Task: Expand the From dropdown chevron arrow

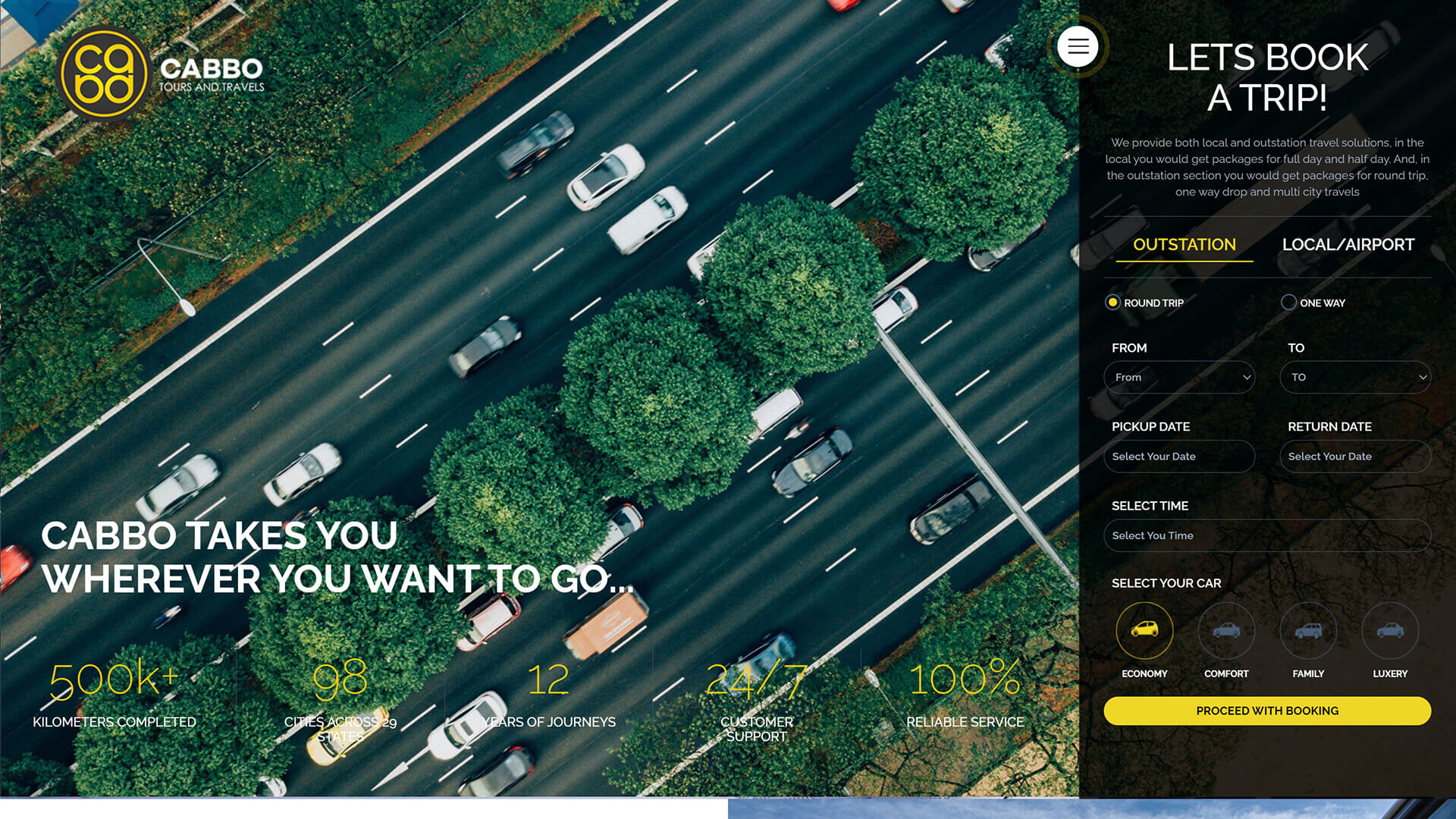Action: pyautogui.click(x=1246, y=377)
